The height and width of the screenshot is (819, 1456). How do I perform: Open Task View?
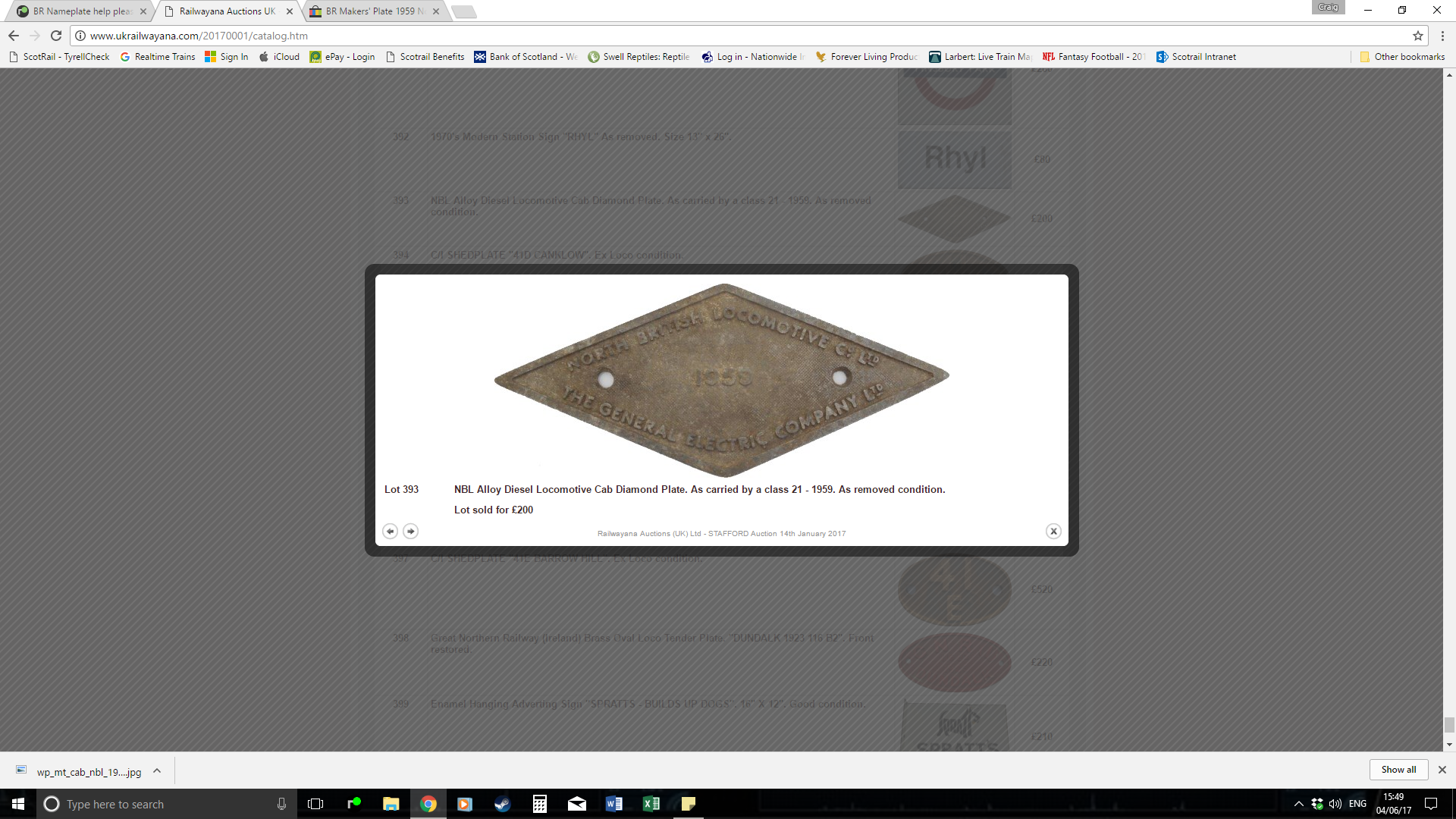point(315,804)
